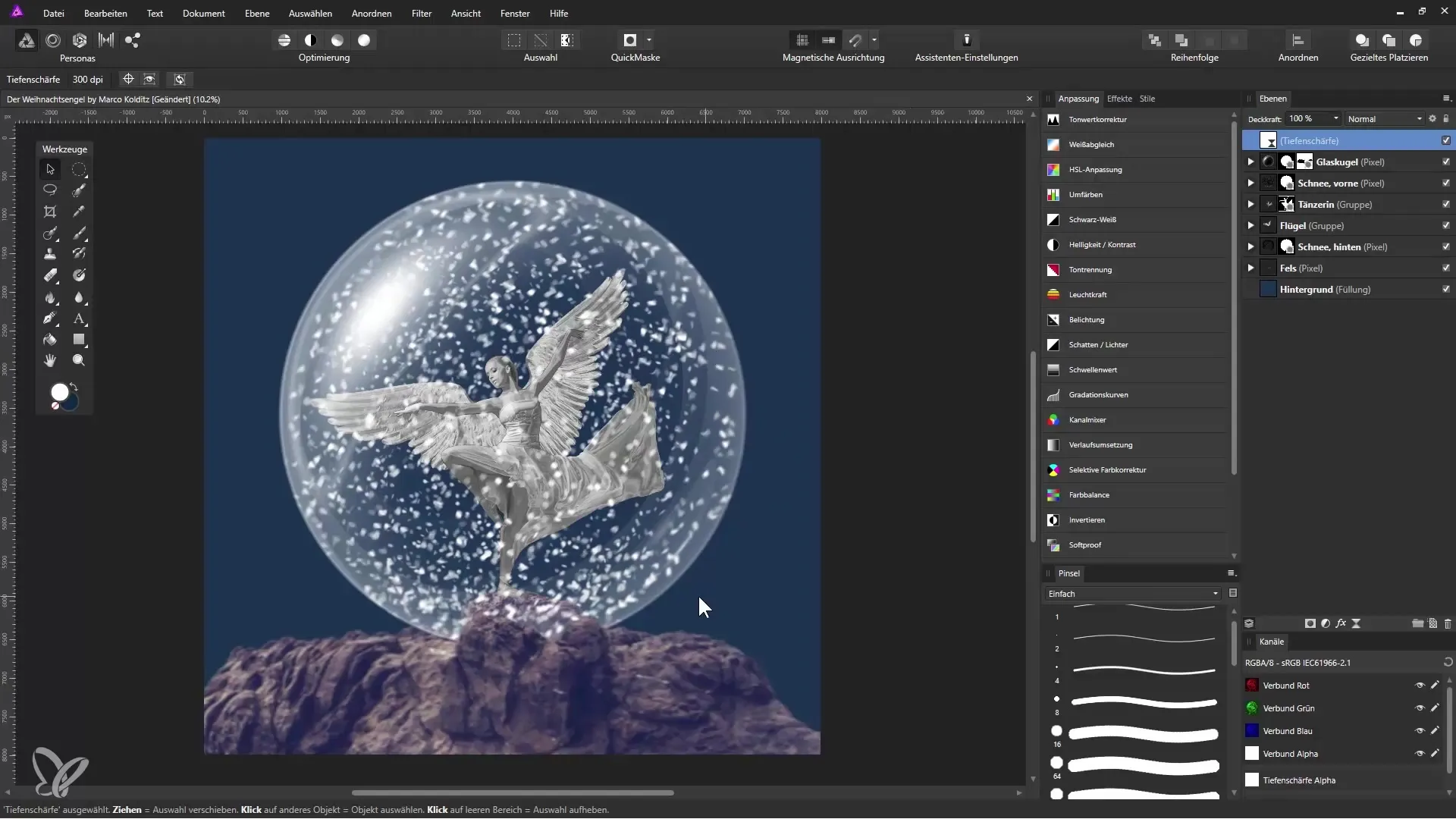Expand the Schnee, vorne layer
Viewport: 1456px width, 819px height.
coord(1250,184)
